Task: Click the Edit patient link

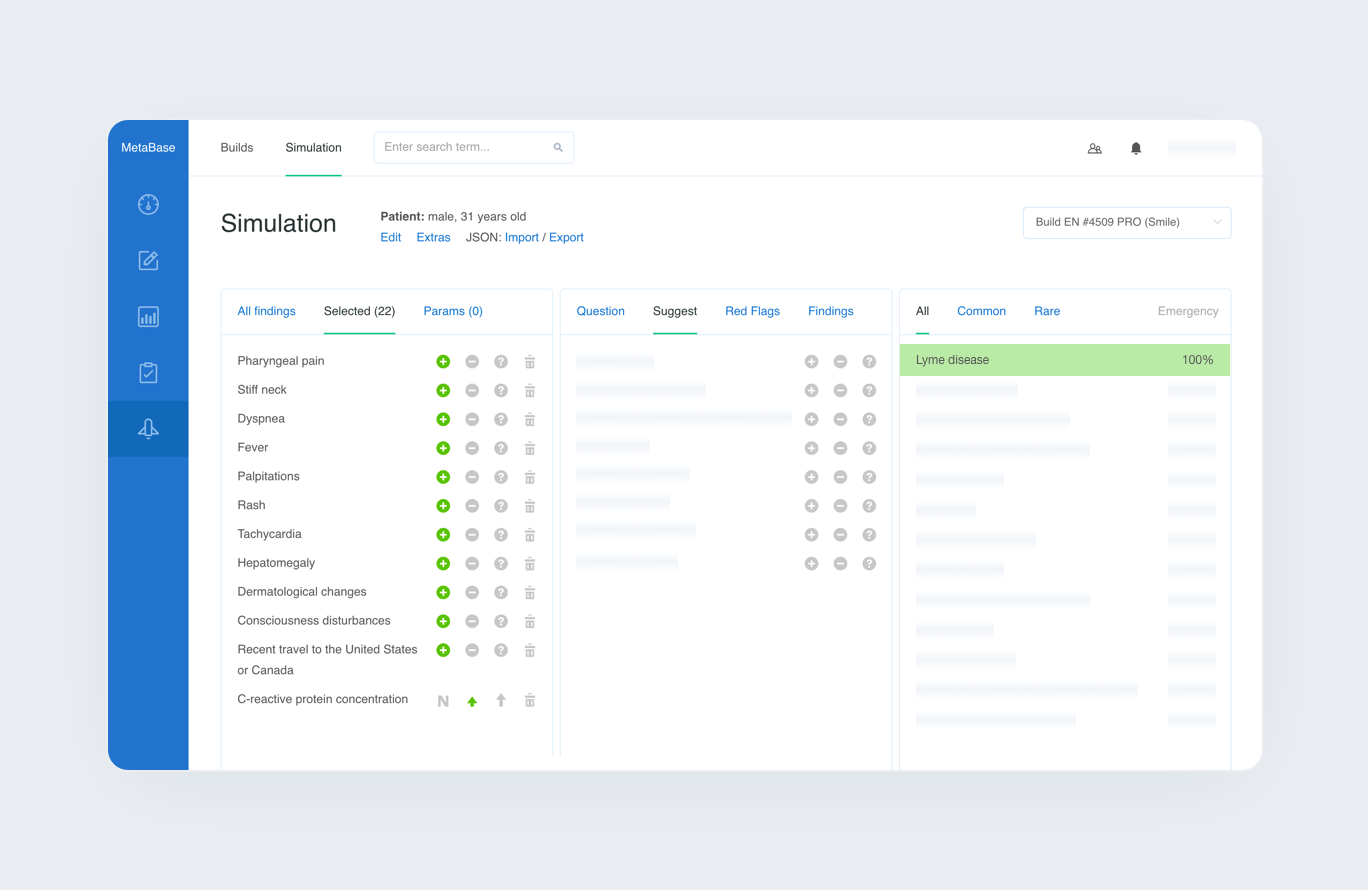Action: pyautogui.click(x=390, y=237)
